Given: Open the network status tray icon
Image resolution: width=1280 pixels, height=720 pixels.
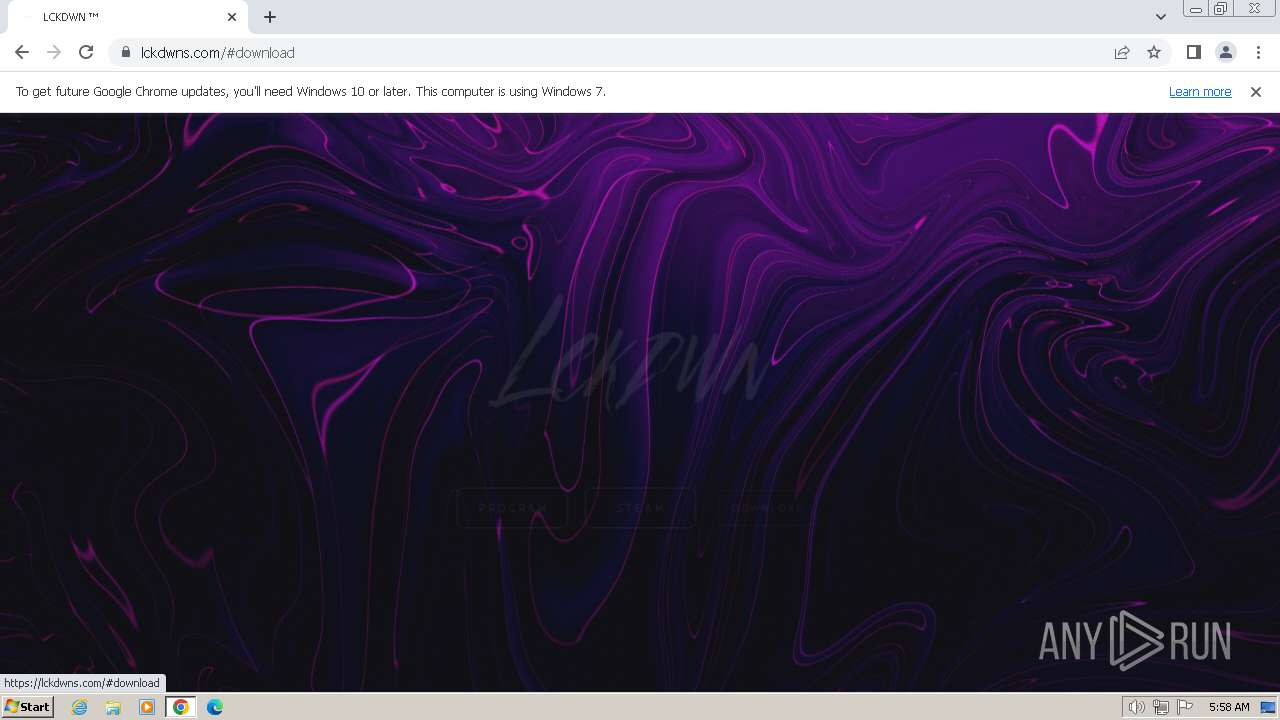Looking at the screenshot, I should coord(1161,707).
